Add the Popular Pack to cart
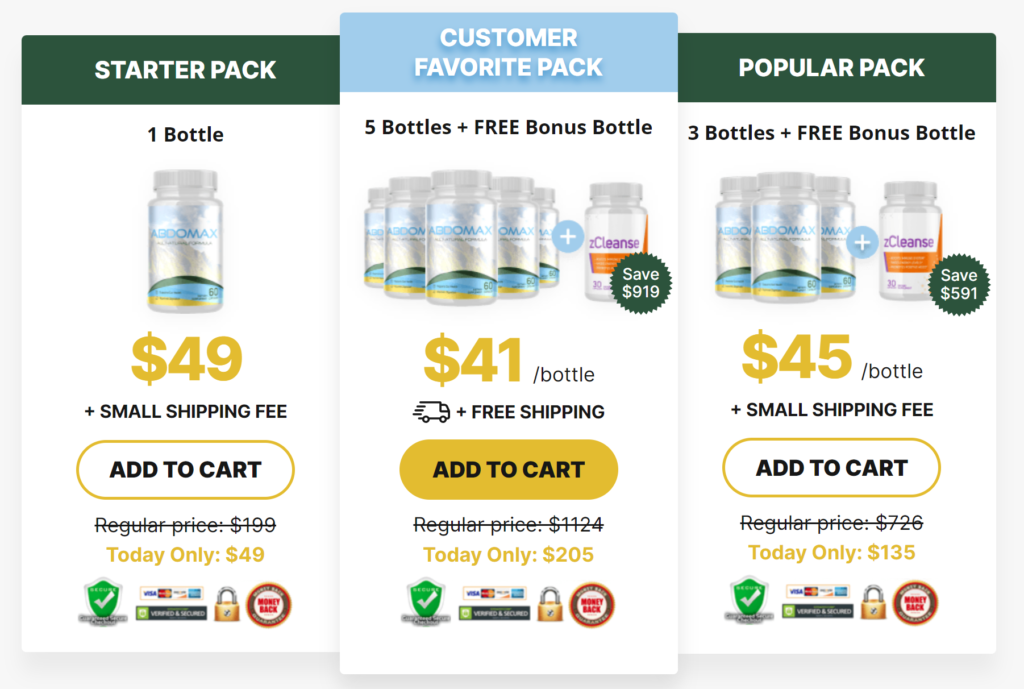The height and width of the screenshot is (689, 1024). click(831, 468)
